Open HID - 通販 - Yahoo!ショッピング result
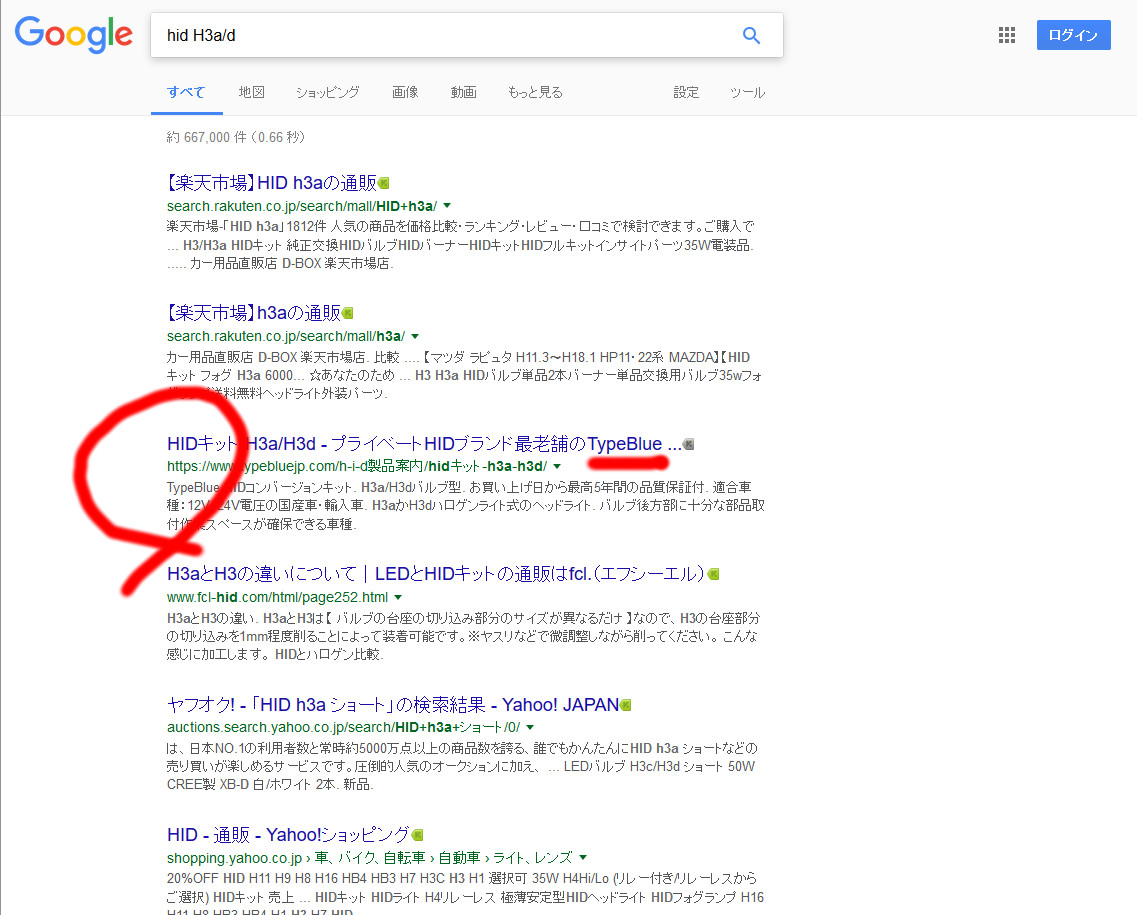The height and width of the screenshot is (915, 1137). click(x=289, y=835)
